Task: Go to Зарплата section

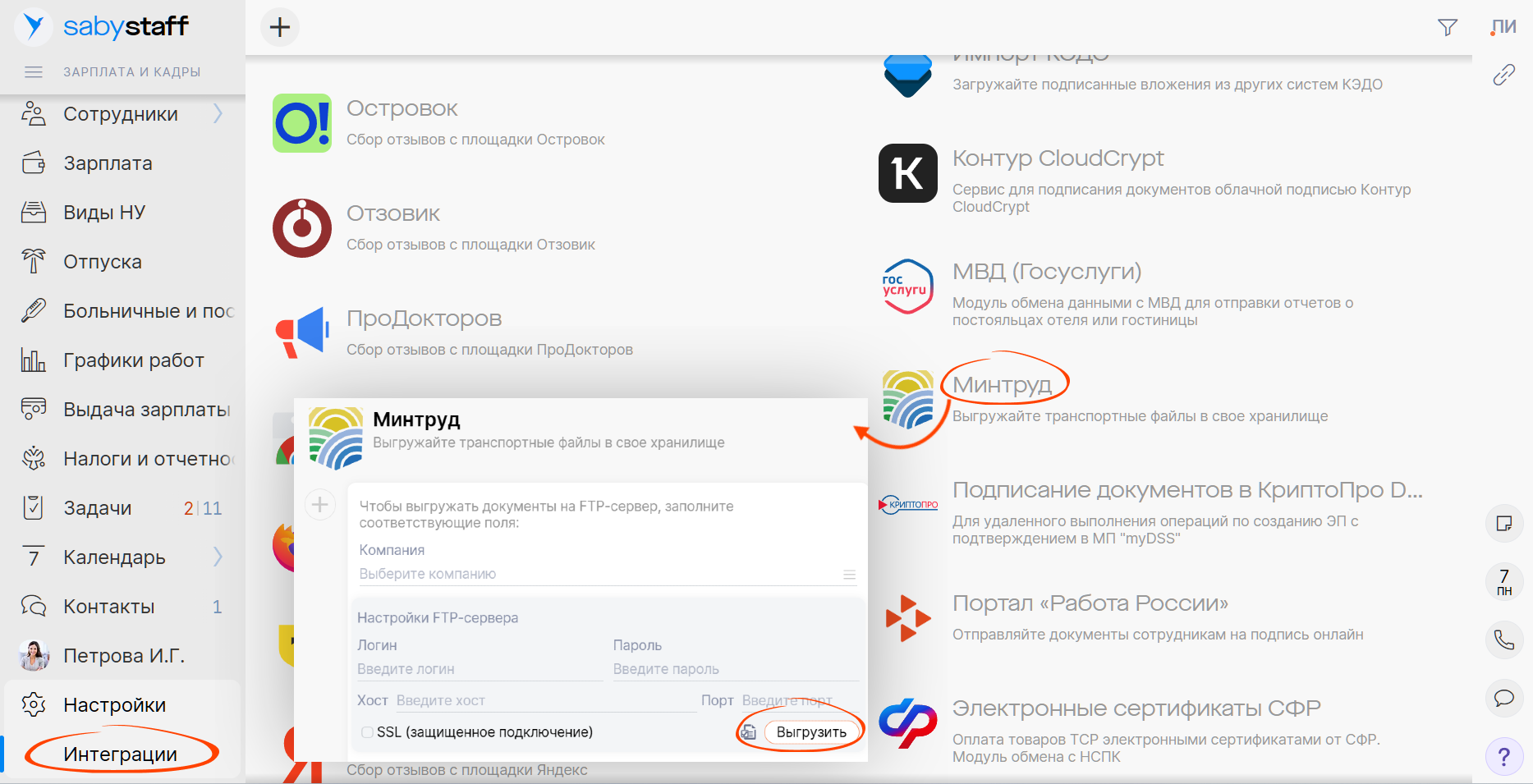Action: (108, 163)
